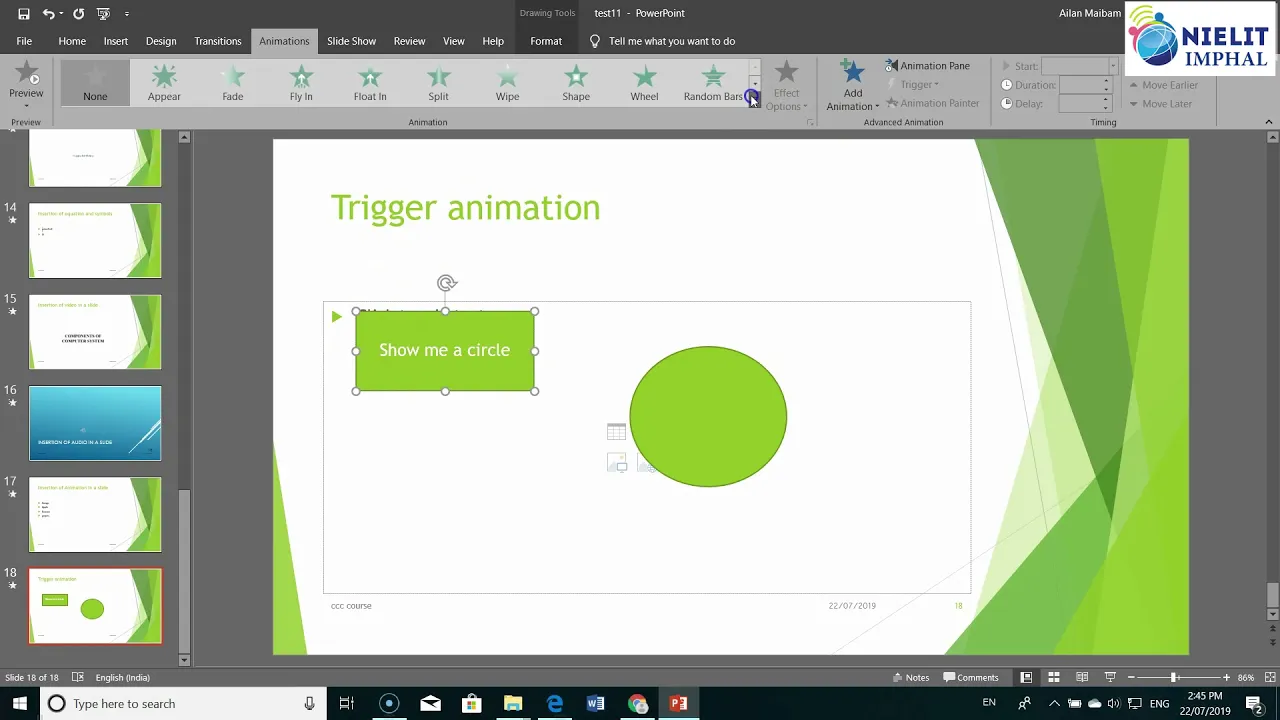The image size is (1280, 720).
Task: Select slide 18 thumbnail
Action: pos(95,606)
